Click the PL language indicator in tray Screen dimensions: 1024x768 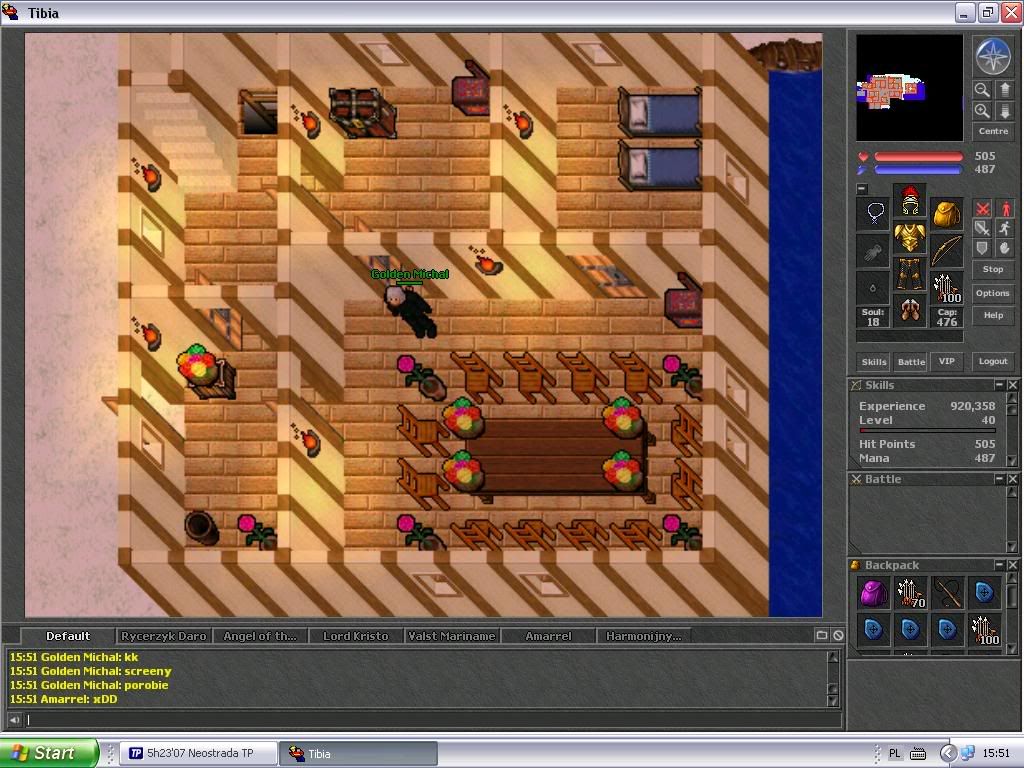tap(895, 753)
